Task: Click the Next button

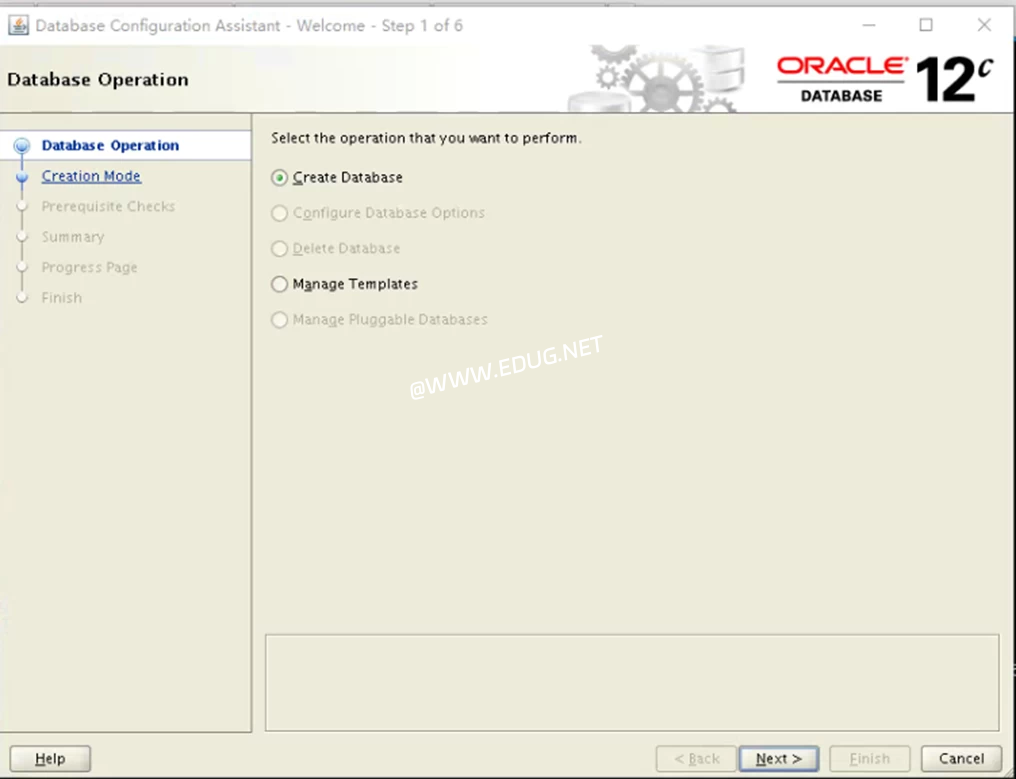Action: [x=779, y=759]
